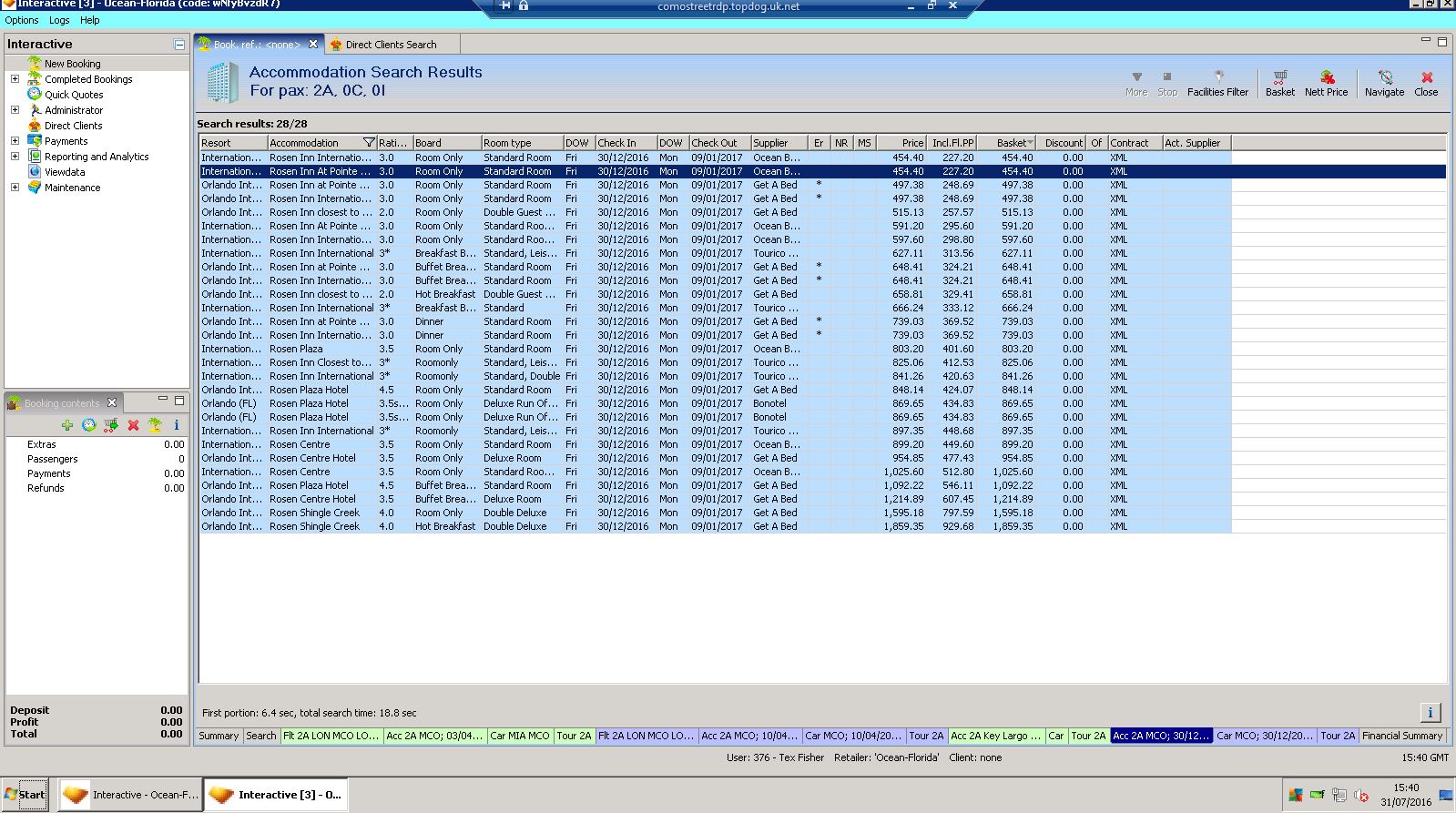Click the Nett Price toolbar icon
The image size is (1456, 813).
(1326, 83)
